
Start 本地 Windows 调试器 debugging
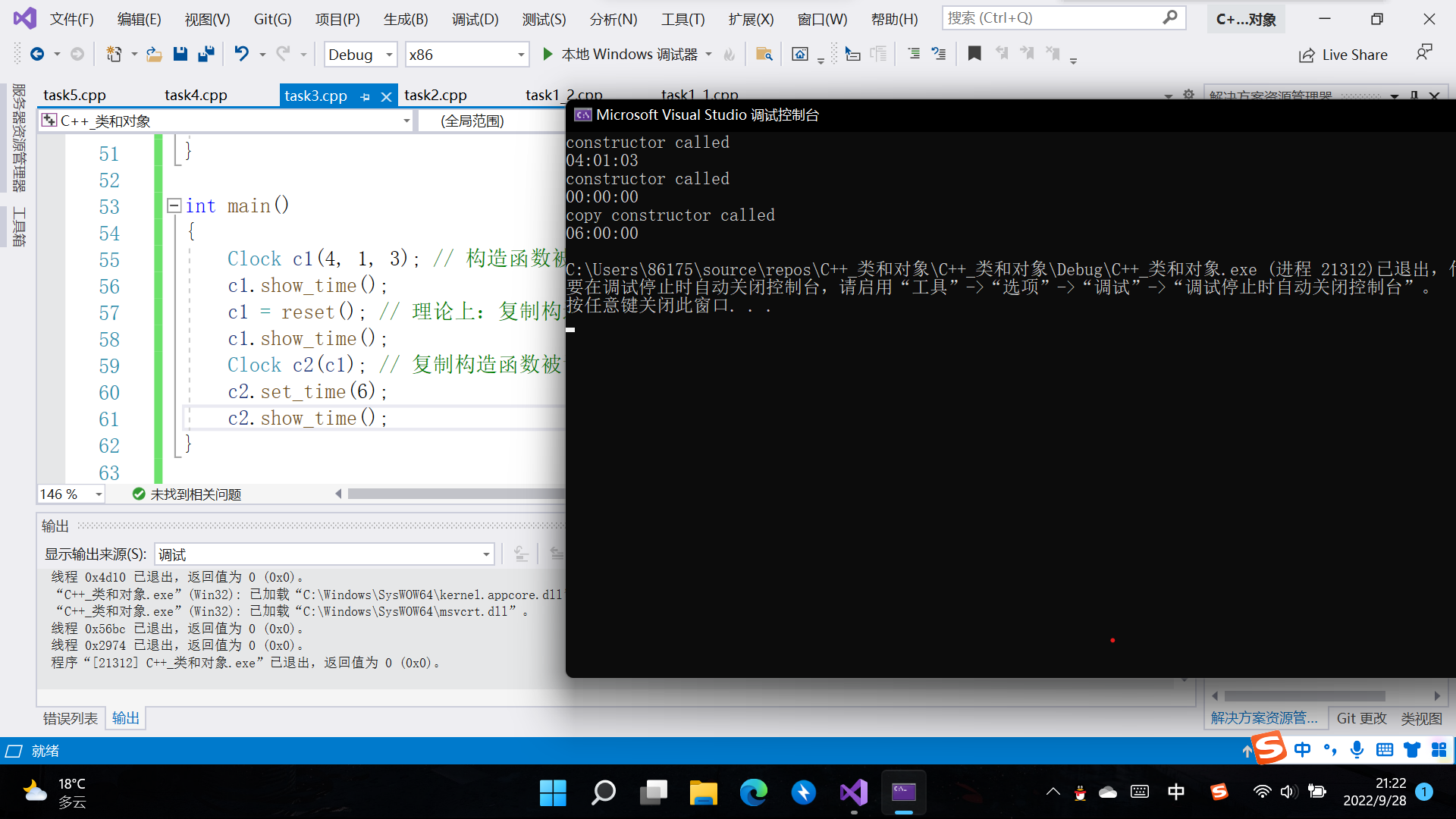[x=620, y=54]
